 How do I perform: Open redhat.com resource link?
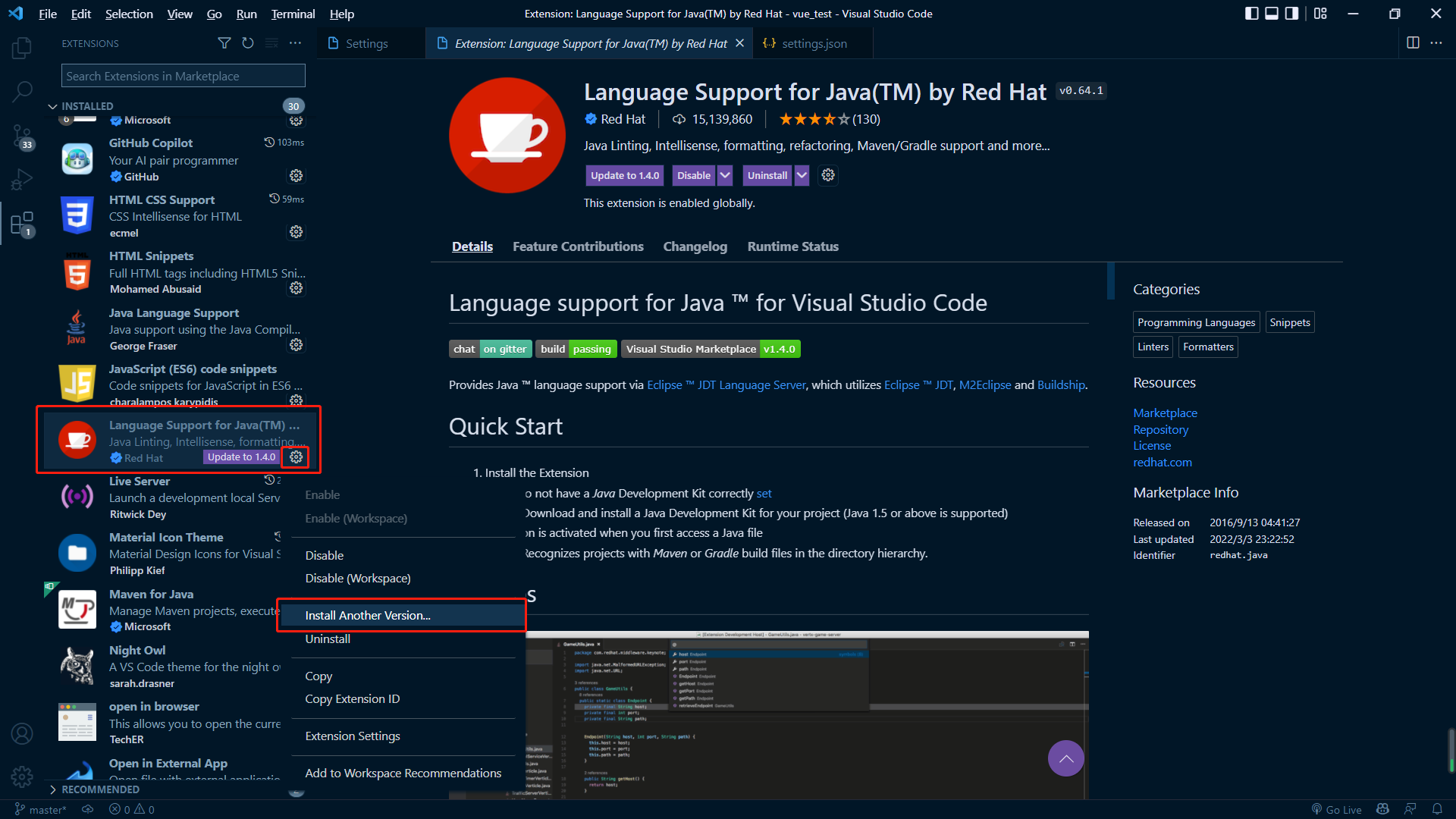tap(1162, 462)
